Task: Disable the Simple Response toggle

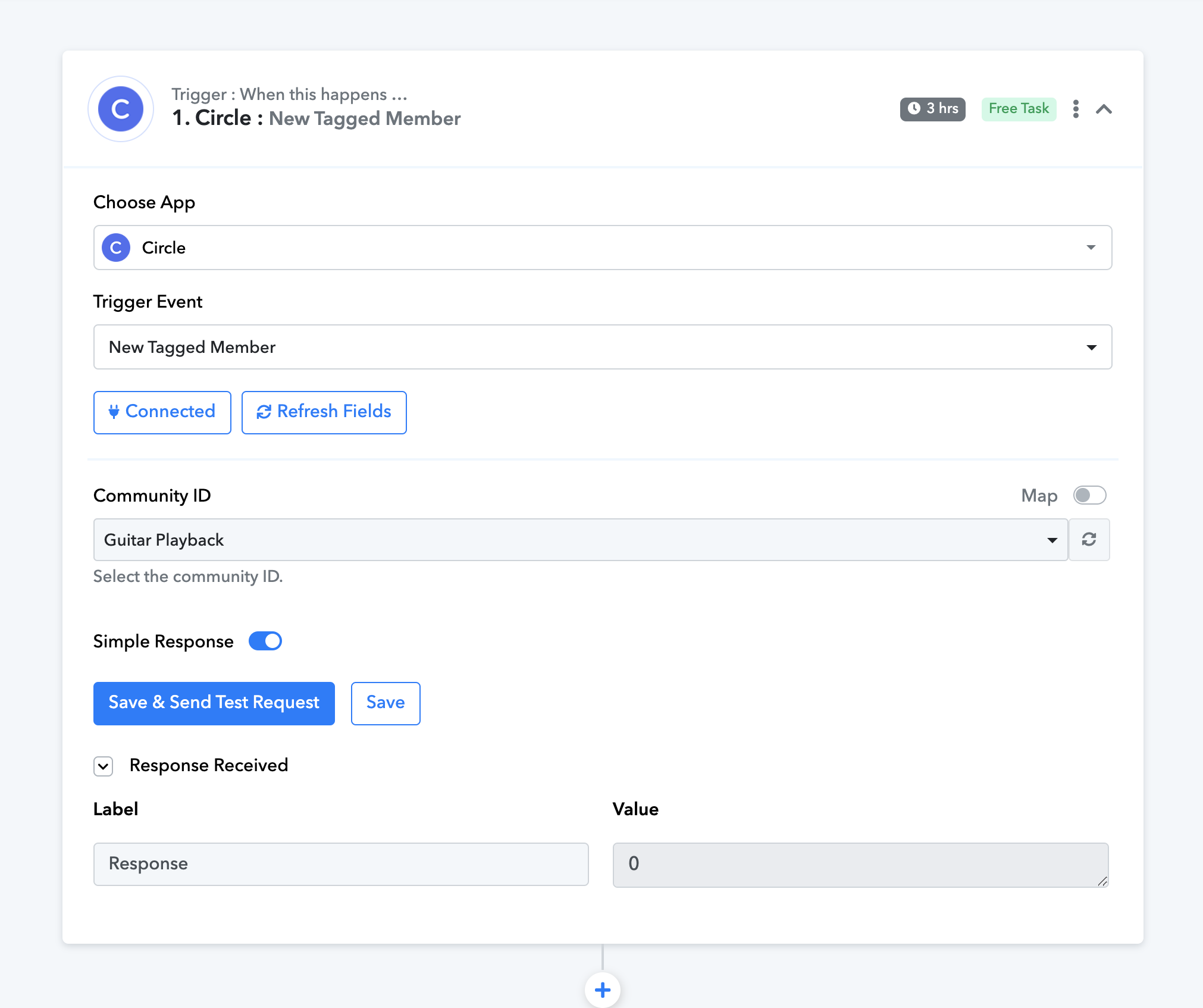Action: (265, 641)
